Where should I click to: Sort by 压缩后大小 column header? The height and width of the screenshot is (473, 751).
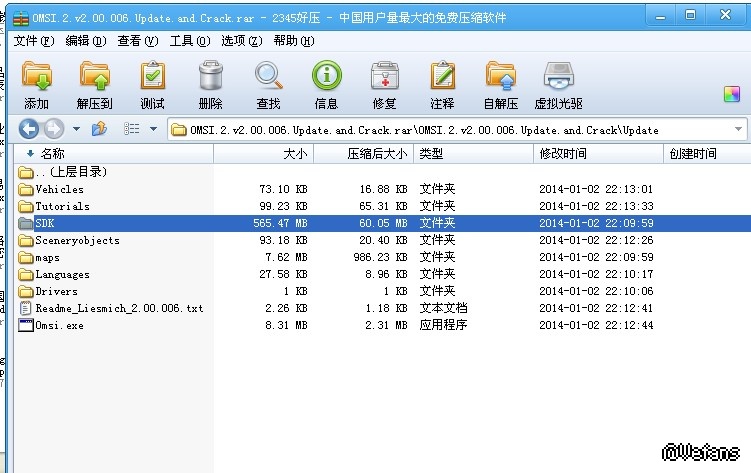[x=364, y=154]
